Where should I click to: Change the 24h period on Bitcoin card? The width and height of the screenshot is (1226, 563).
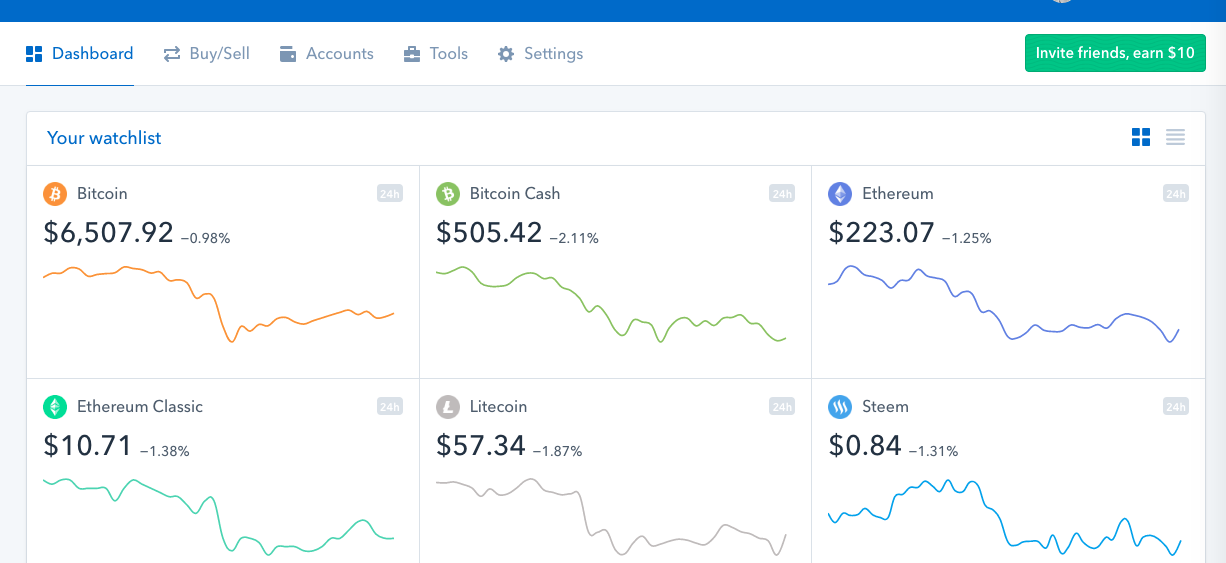coord(390,194)
